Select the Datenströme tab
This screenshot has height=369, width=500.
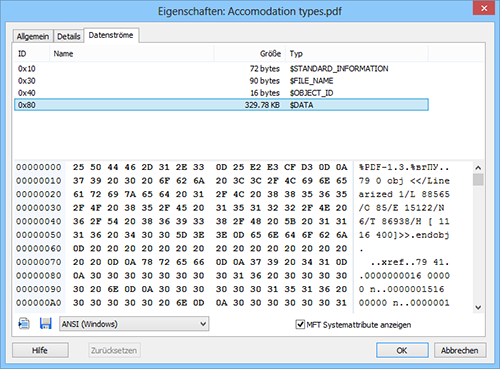[111, 35]
